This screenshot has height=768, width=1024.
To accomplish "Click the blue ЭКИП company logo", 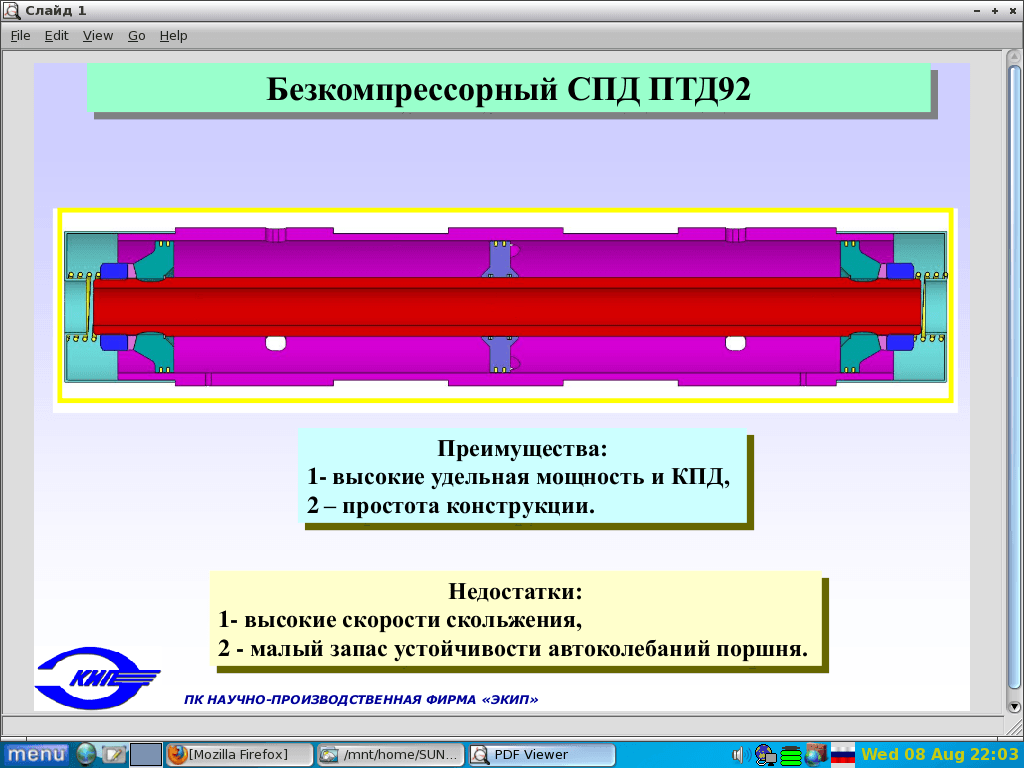I will [97, 678].
